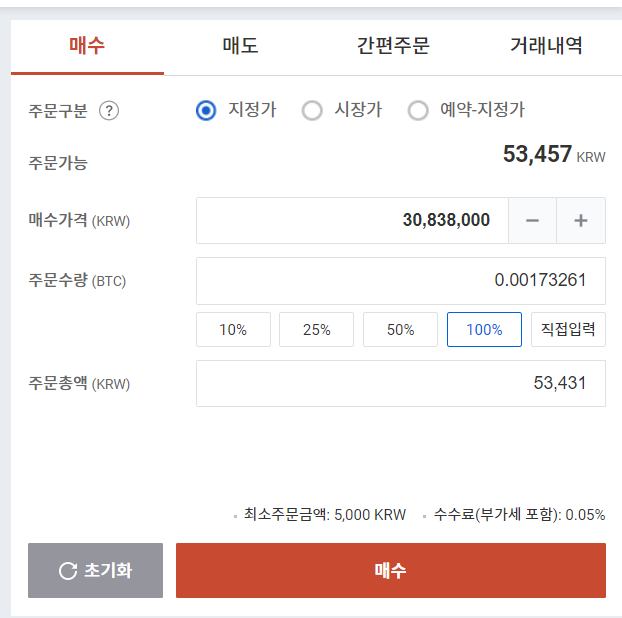Open the 간편주문 tab
The width and height of the screenshot is (622, 618).
pos(393,46)
